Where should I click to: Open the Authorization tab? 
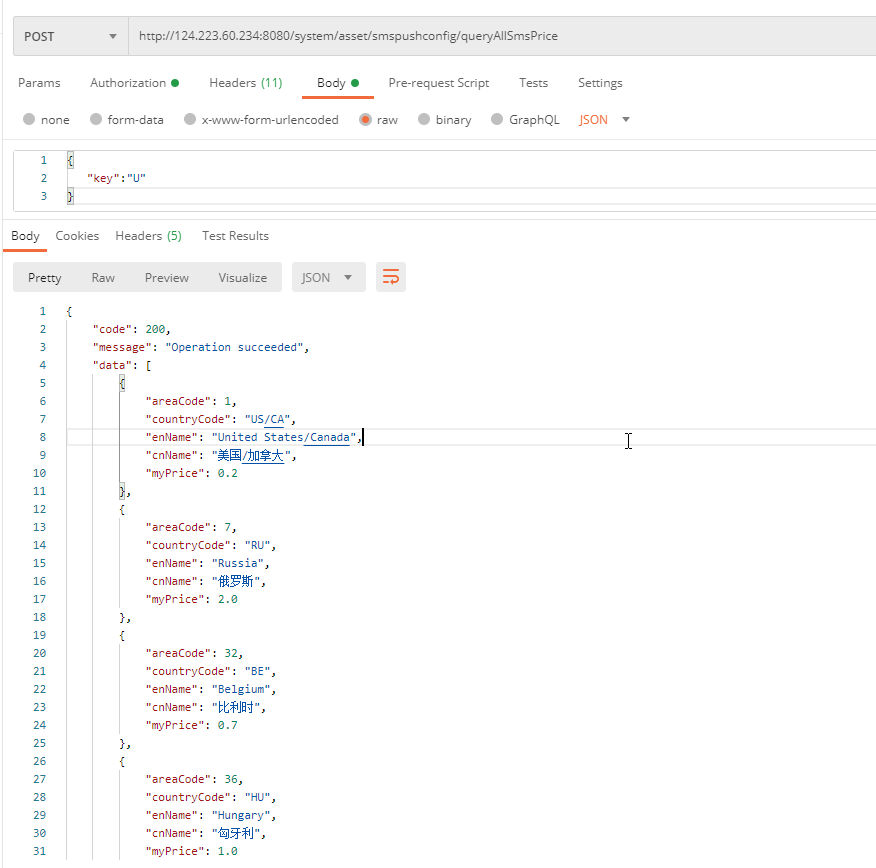[134, 83]
